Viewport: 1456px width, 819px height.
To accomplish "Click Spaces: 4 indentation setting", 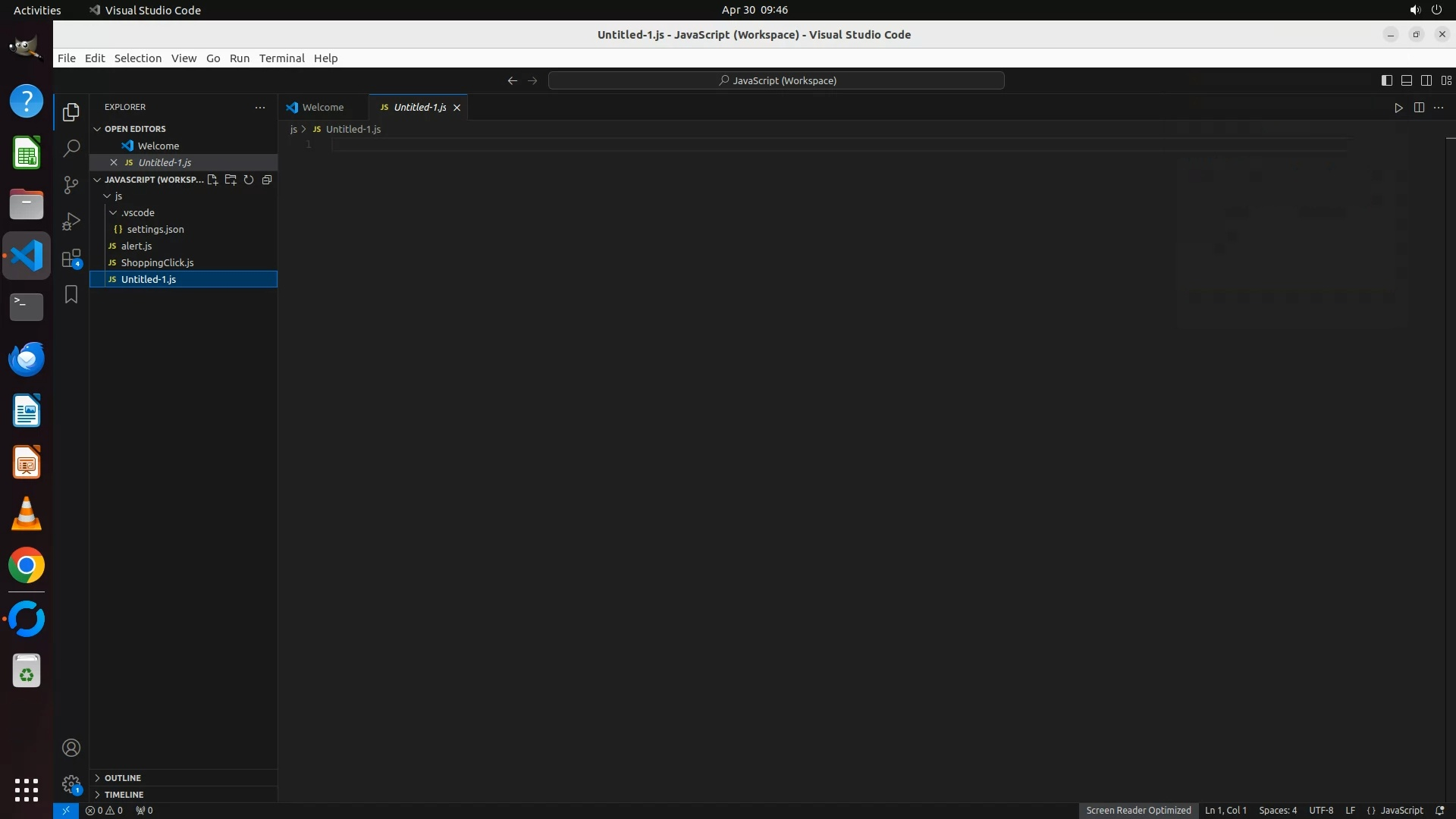I will (1277, 811).
